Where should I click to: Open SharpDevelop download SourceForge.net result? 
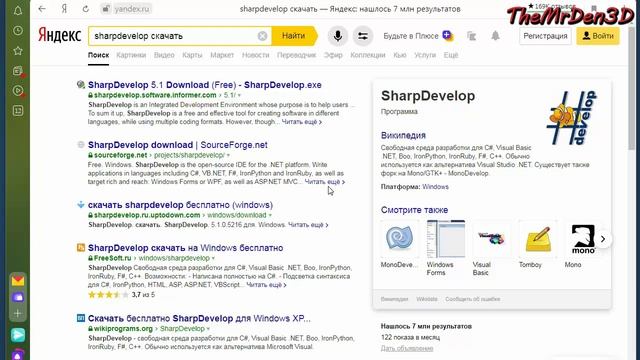tap(178, 145)
